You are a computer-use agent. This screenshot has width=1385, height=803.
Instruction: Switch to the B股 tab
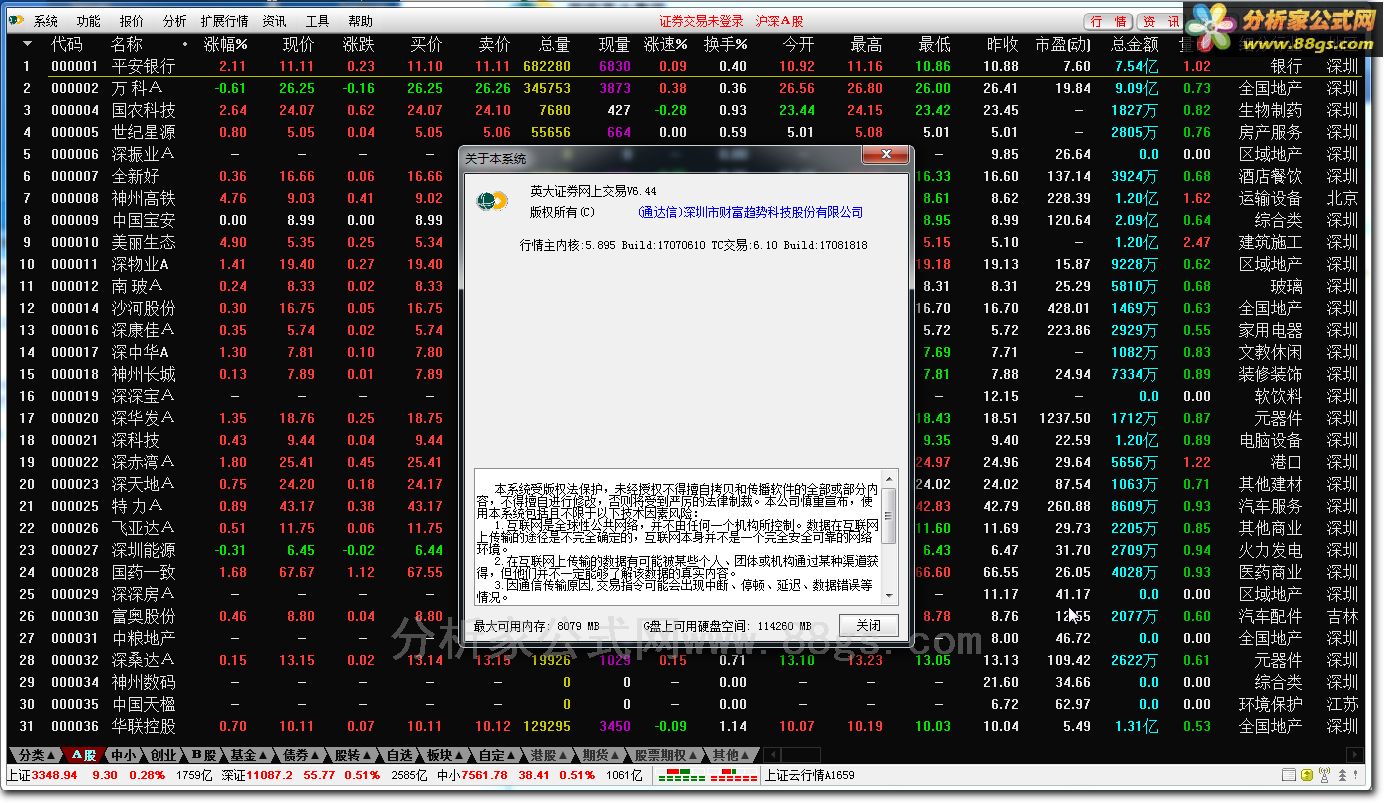tap(203, 755)
